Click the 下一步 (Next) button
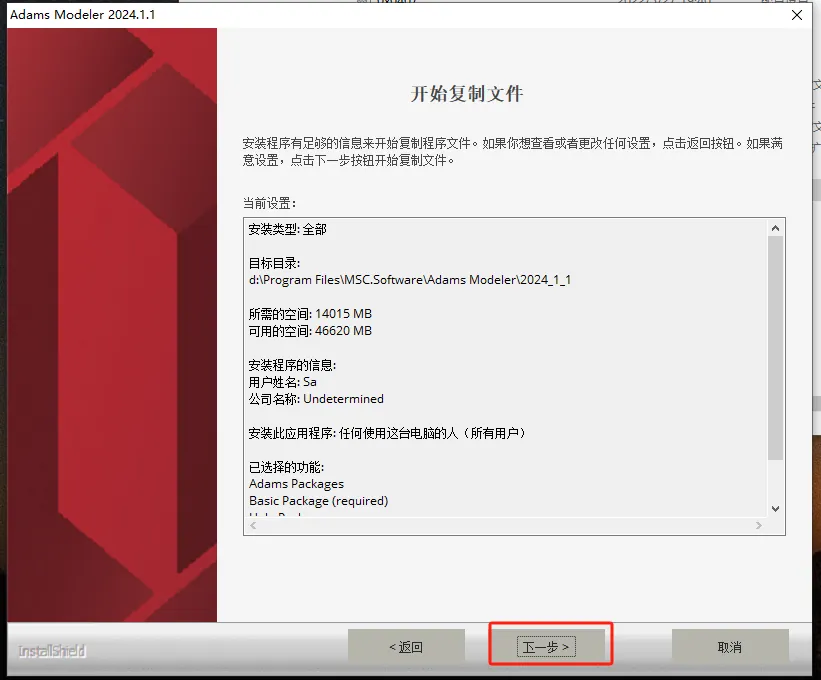Screen dimensions: 821x680 click(x=546, y=647)
